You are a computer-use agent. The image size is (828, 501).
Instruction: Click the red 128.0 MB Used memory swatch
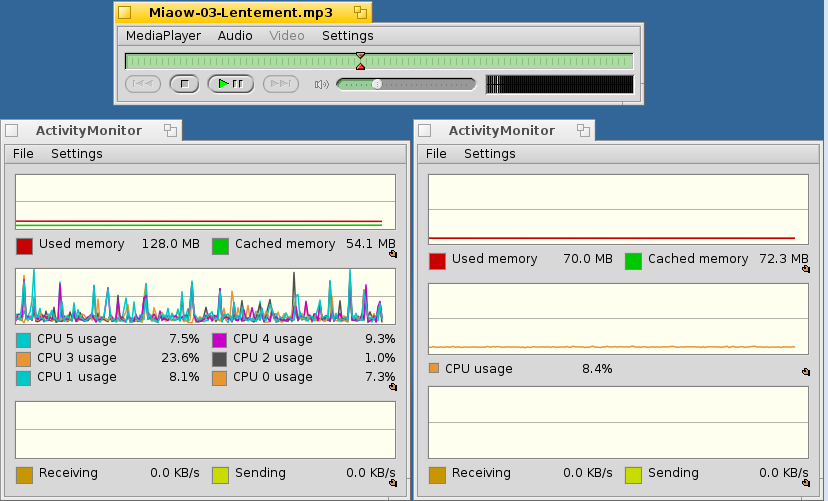pyautogui.click(x=24, y=245)
